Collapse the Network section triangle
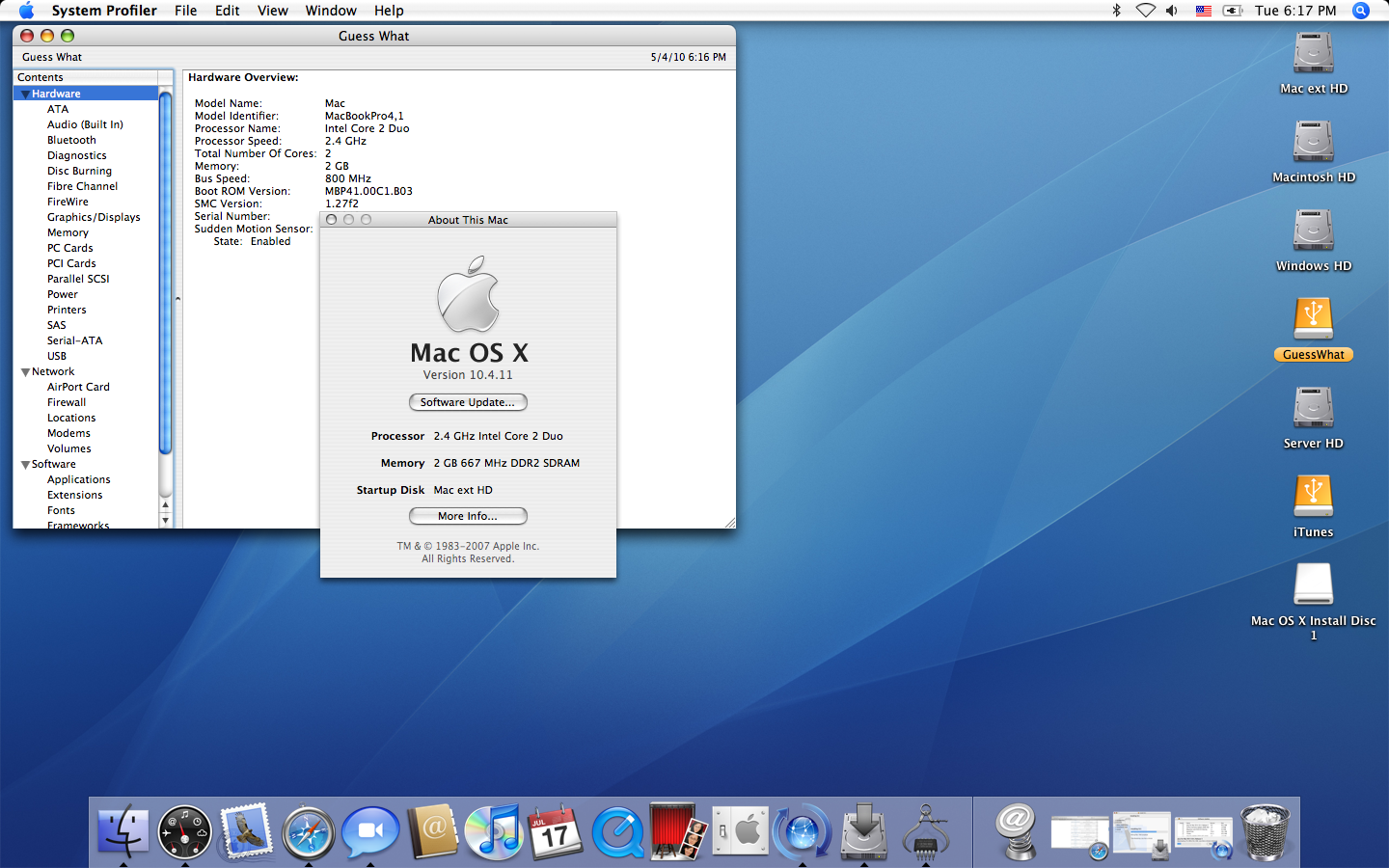This screenshot has width=1389, height=868. [x=25, y=372]
